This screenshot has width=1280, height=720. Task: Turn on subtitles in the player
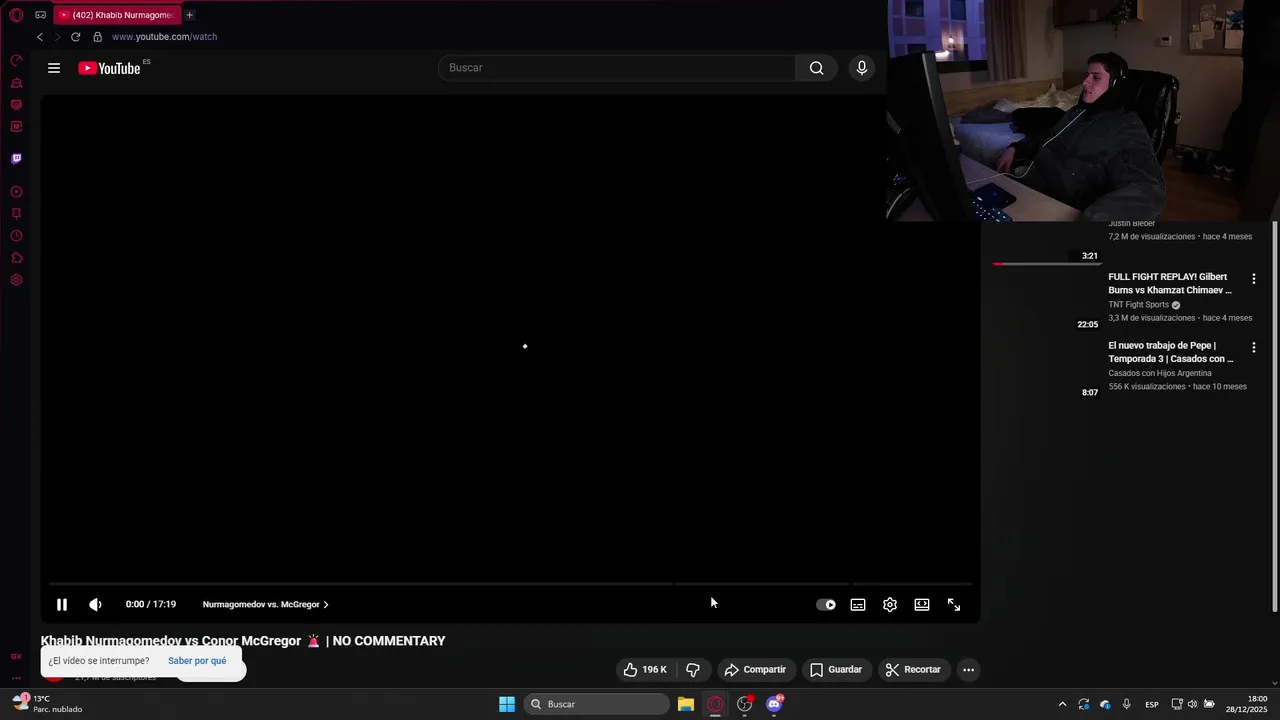(x=858, y=604)
